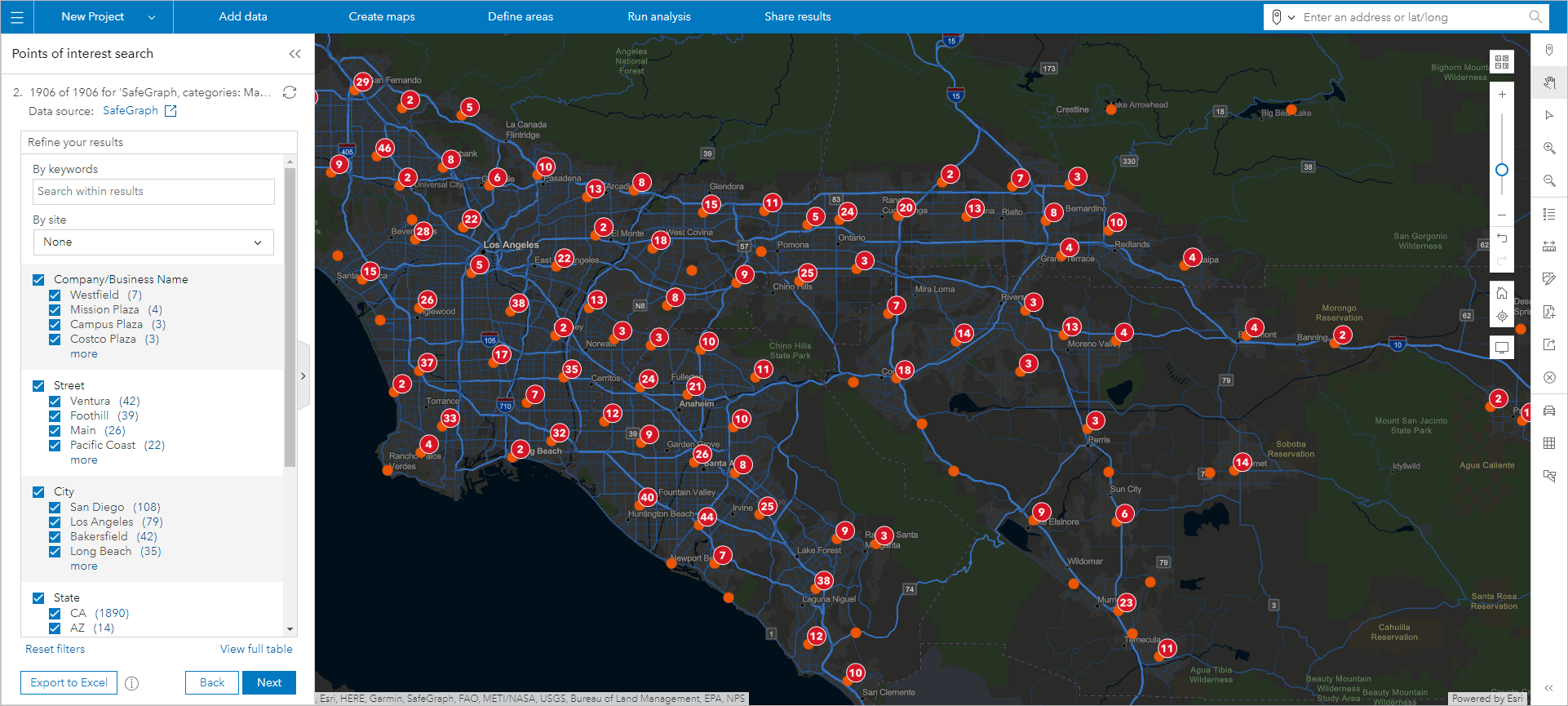Open address search type dropdown

click(1282, 17)
